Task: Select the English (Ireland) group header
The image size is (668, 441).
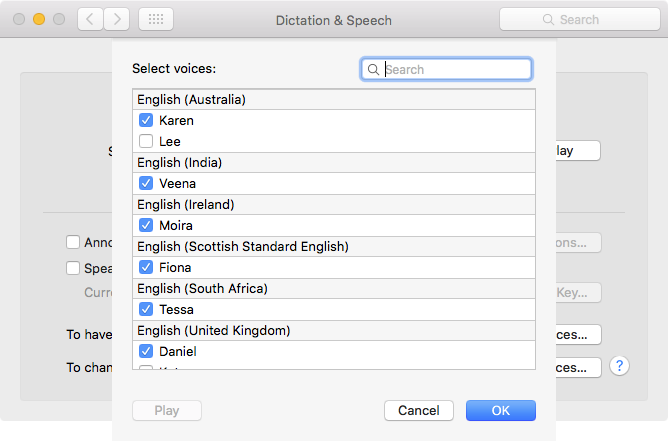Action: [334, 205]
